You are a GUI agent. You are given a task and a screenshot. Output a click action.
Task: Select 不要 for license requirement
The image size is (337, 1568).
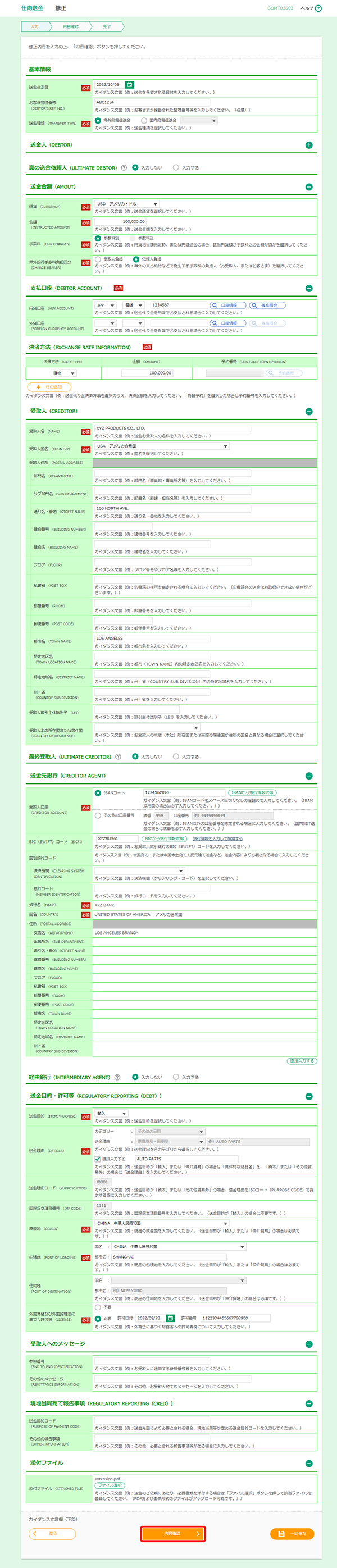click(x=98, y=1307)
